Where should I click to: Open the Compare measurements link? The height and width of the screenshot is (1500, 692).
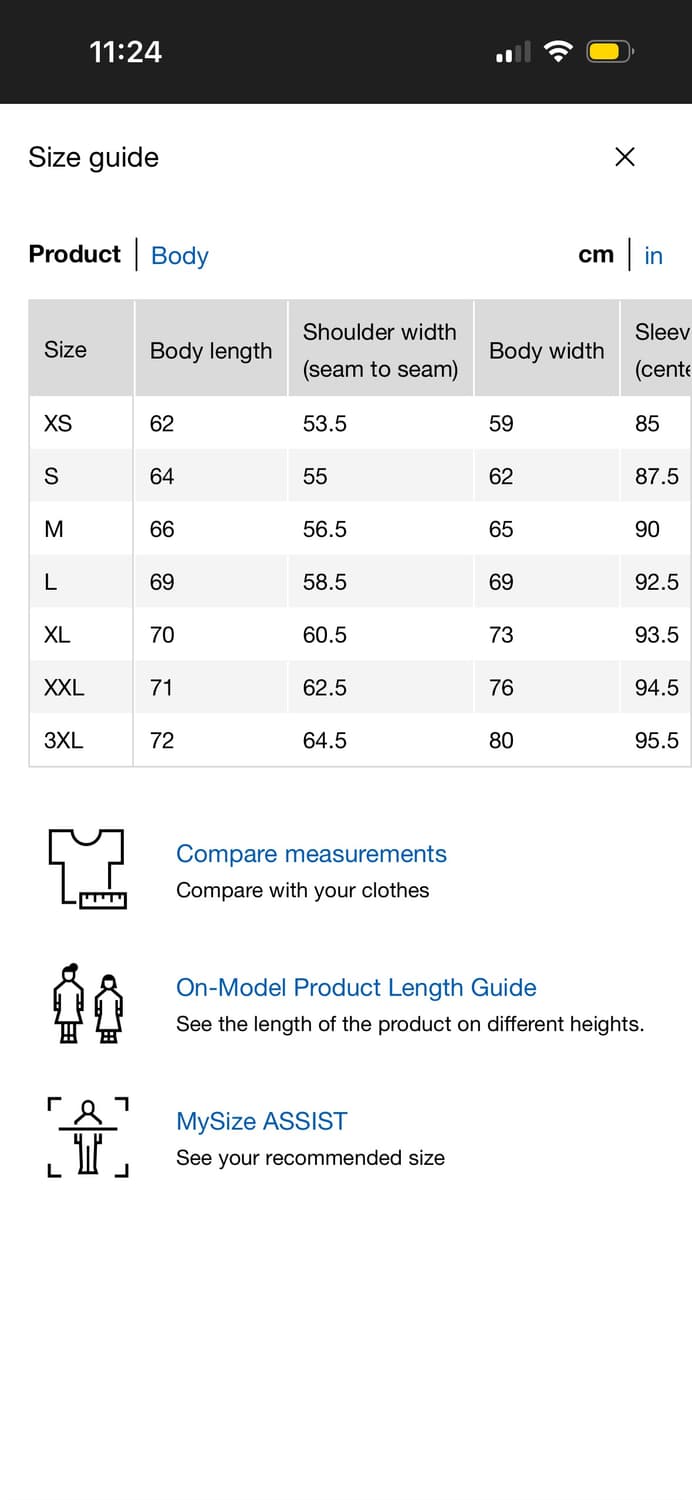click(x=311, y=854)
